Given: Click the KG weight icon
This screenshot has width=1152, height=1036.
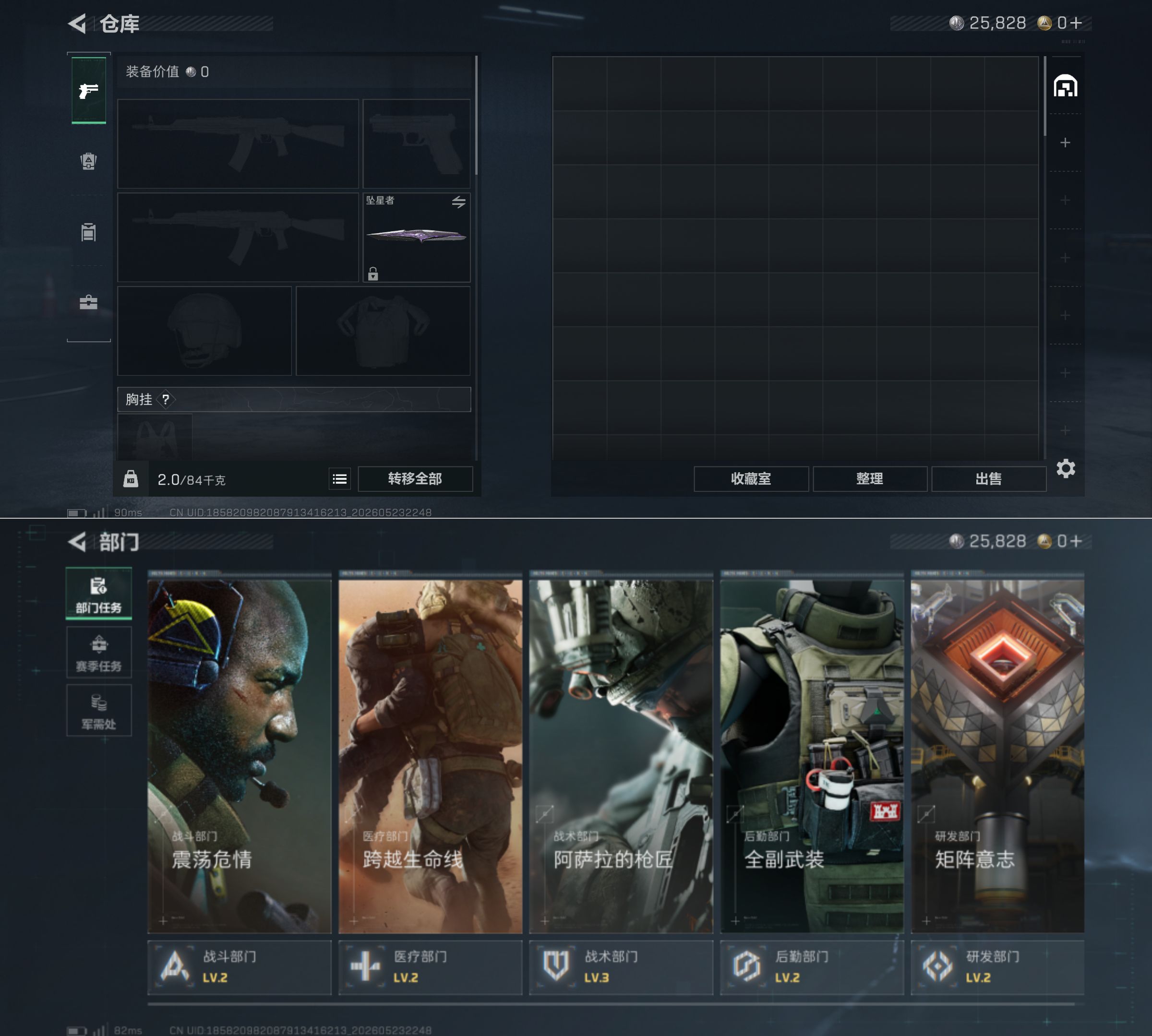Looking at the screenshot, I should pyautogui.click(x=131, y=479).
